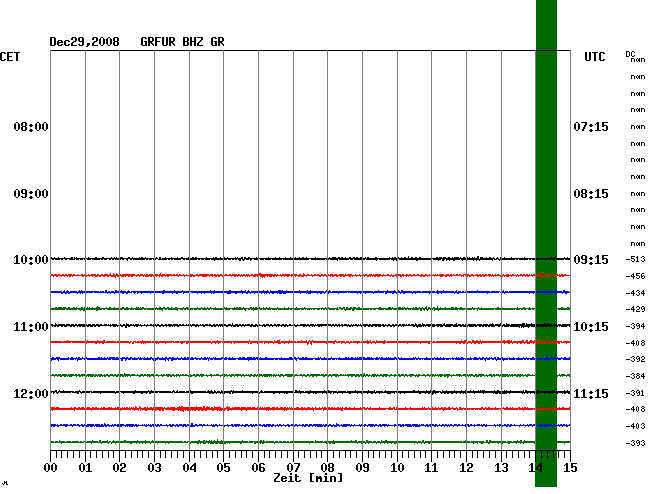Click the 11 minute axis label
The image size is (650, 494).
[x=432, y=468]
